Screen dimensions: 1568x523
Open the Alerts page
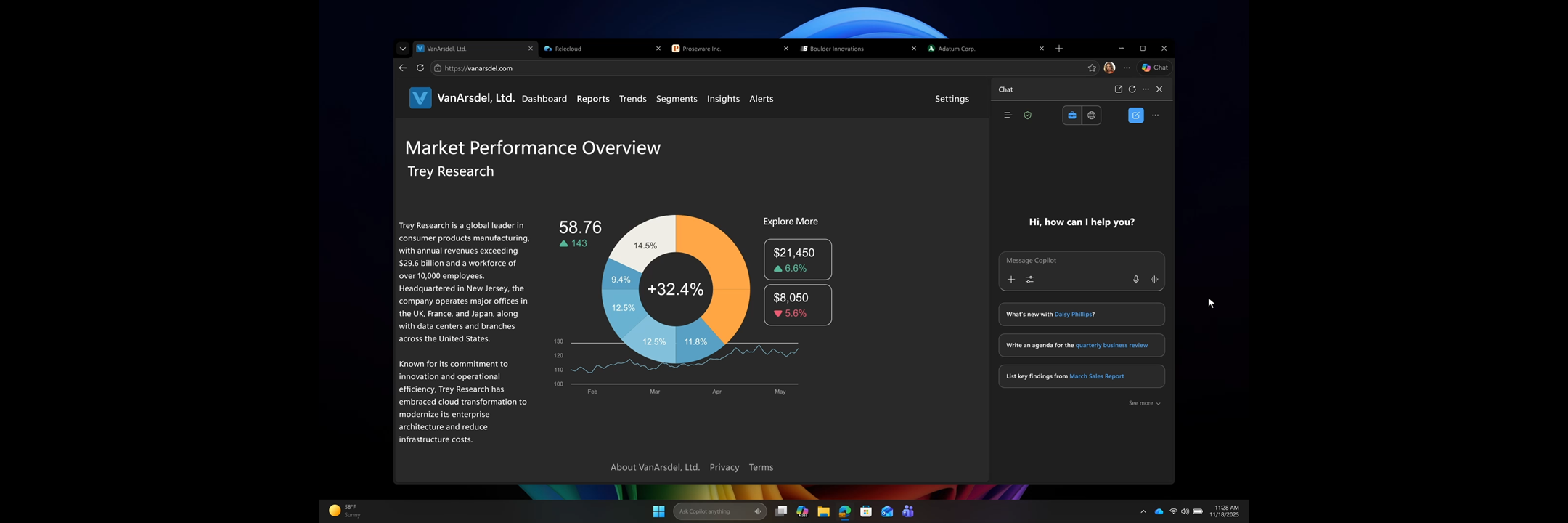pyautogui.click(x=761, y=99)
